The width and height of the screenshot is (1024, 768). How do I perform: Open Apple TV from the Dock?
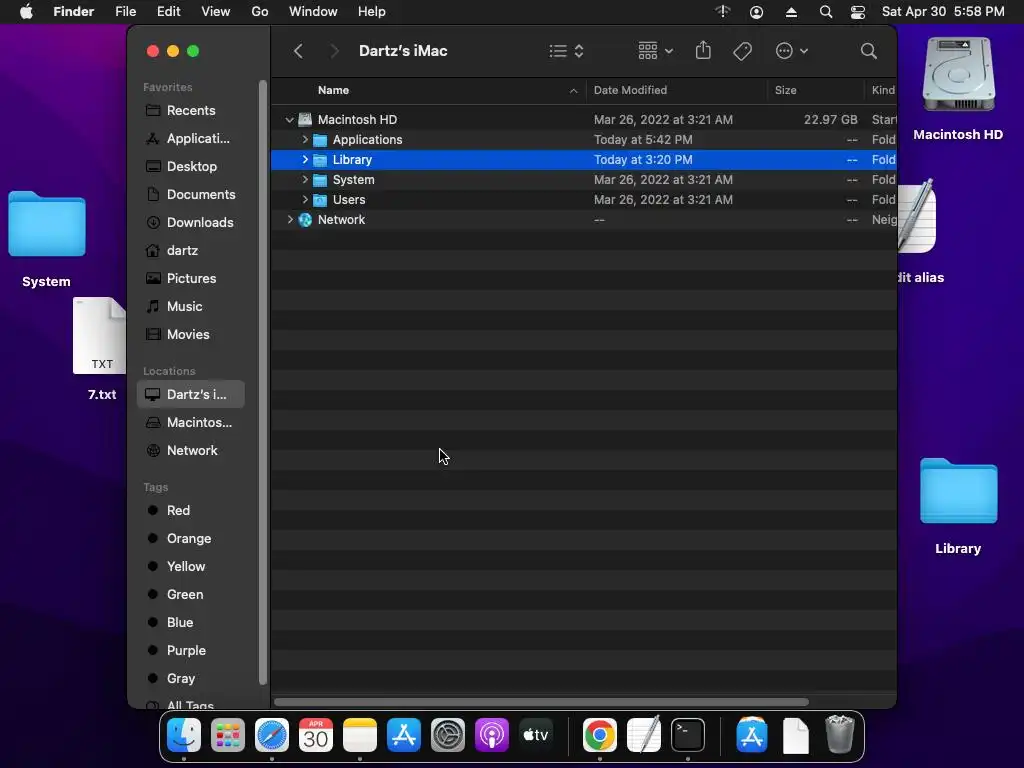tap(536, 735)
